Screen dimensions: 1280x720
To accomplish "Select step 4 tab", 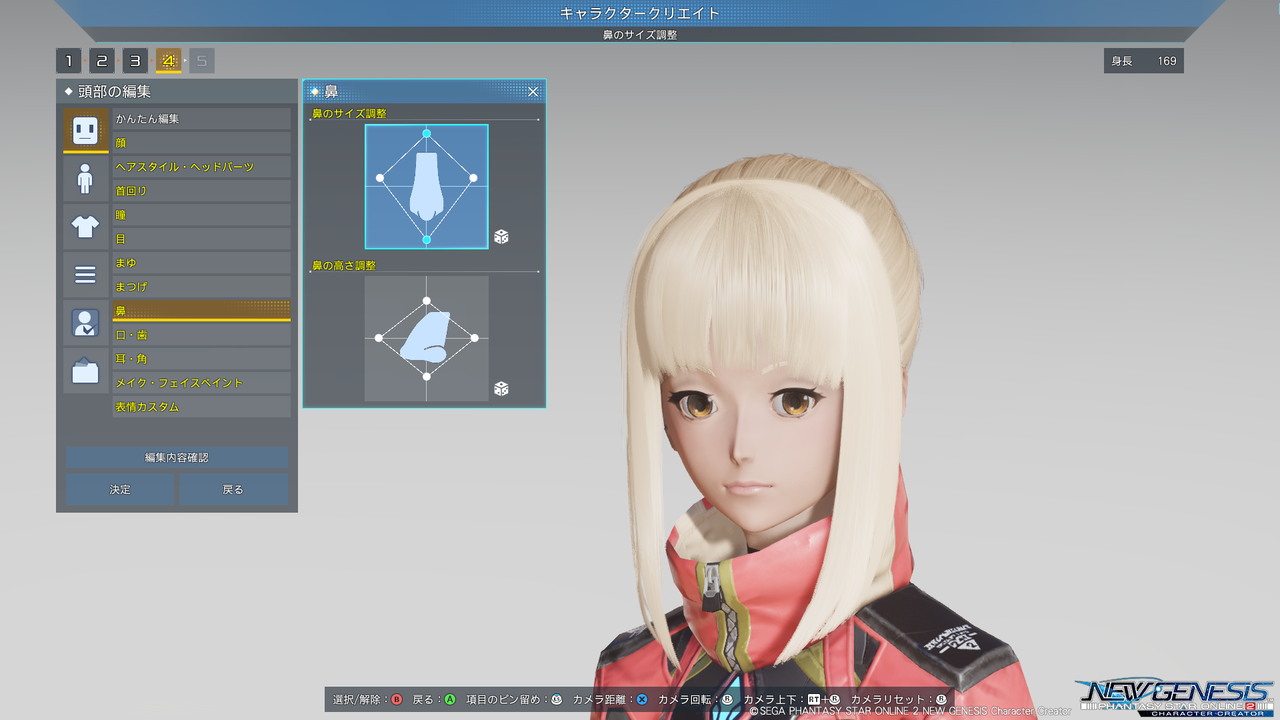I will (x=168, y=61).
